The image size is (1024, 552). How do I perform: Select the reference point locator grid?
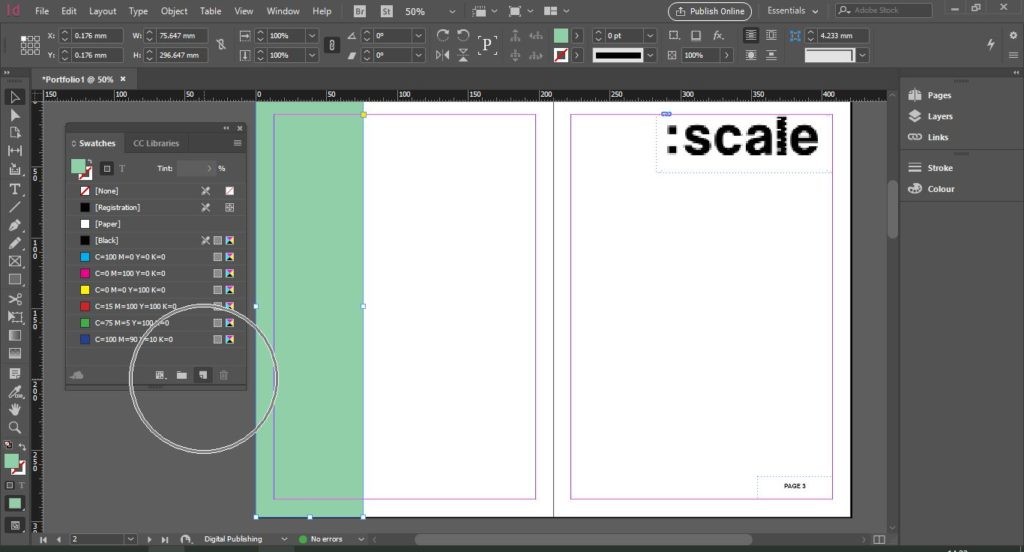click(30, 45)
